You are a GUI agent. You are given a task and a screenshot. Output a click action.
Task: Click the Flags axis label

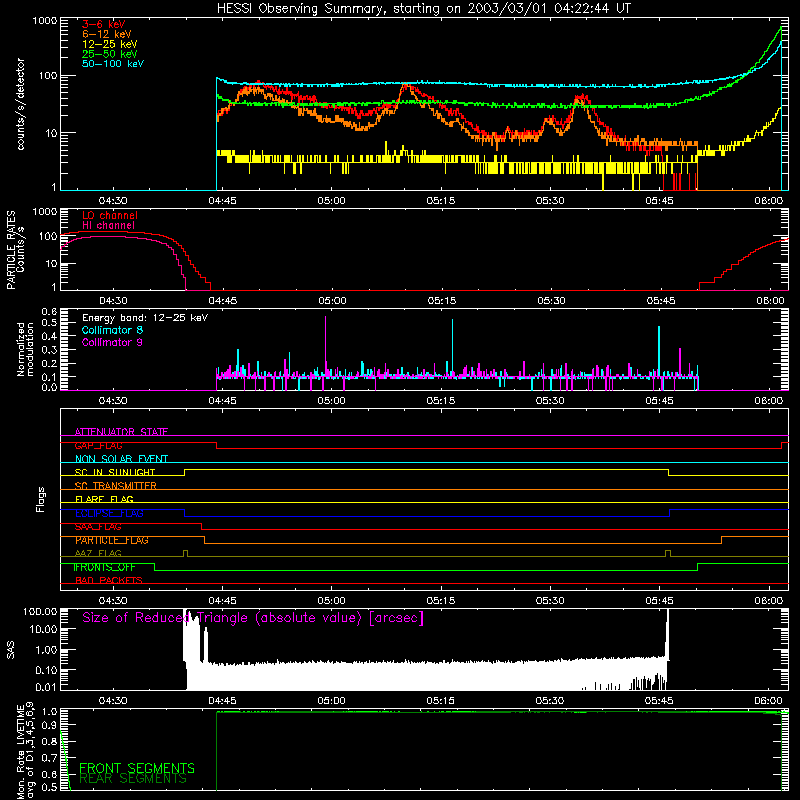pyautogui.click(x=40, y=499)
